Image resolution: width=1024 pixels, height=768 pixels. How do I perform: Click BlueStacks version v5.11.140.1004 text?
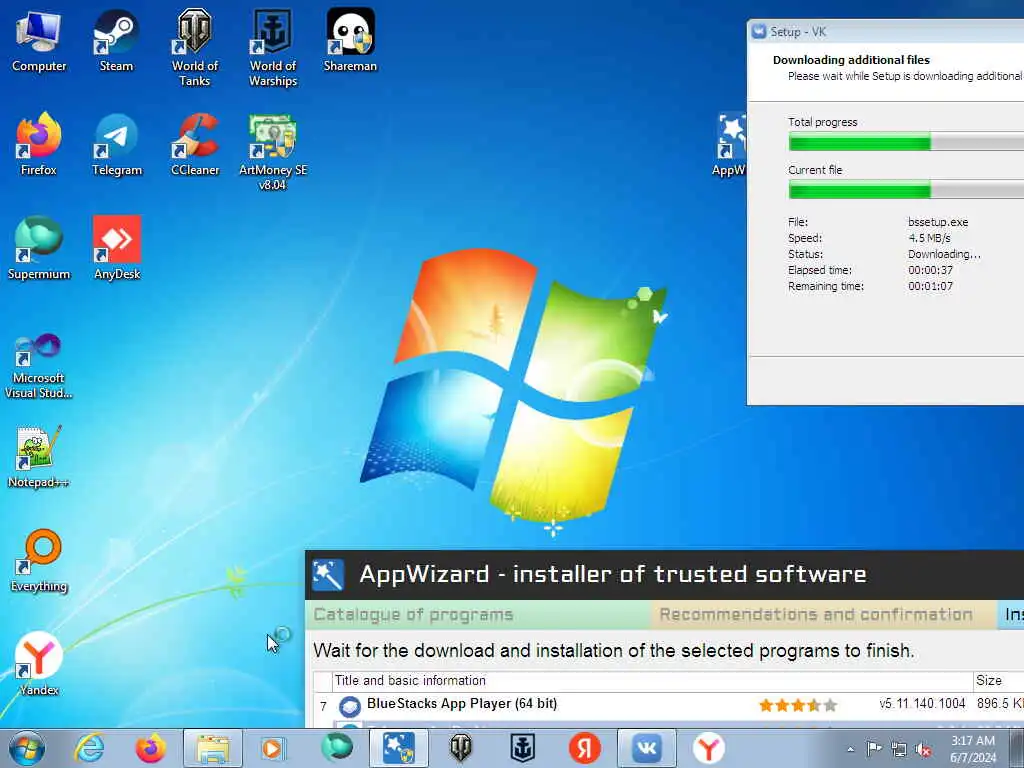(x=922, y=703)
